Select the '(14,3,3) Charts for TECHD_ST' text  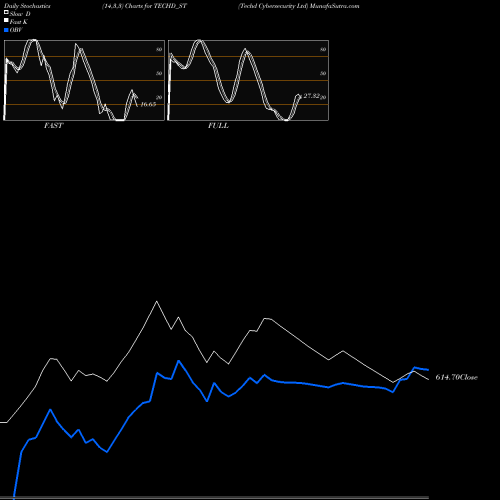pos(144,6)
